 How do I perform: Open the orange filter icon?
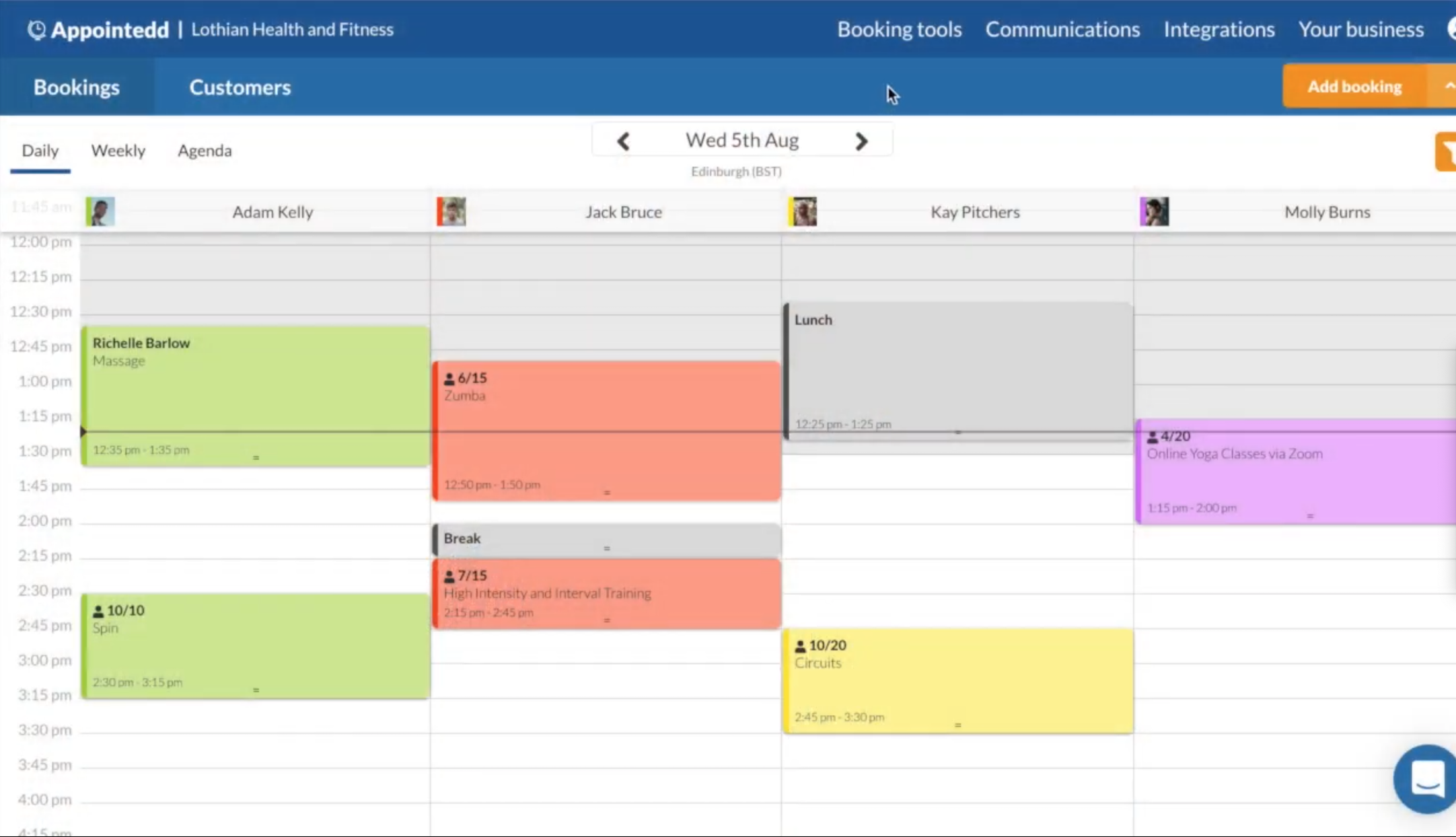(x=1445, y=152)
